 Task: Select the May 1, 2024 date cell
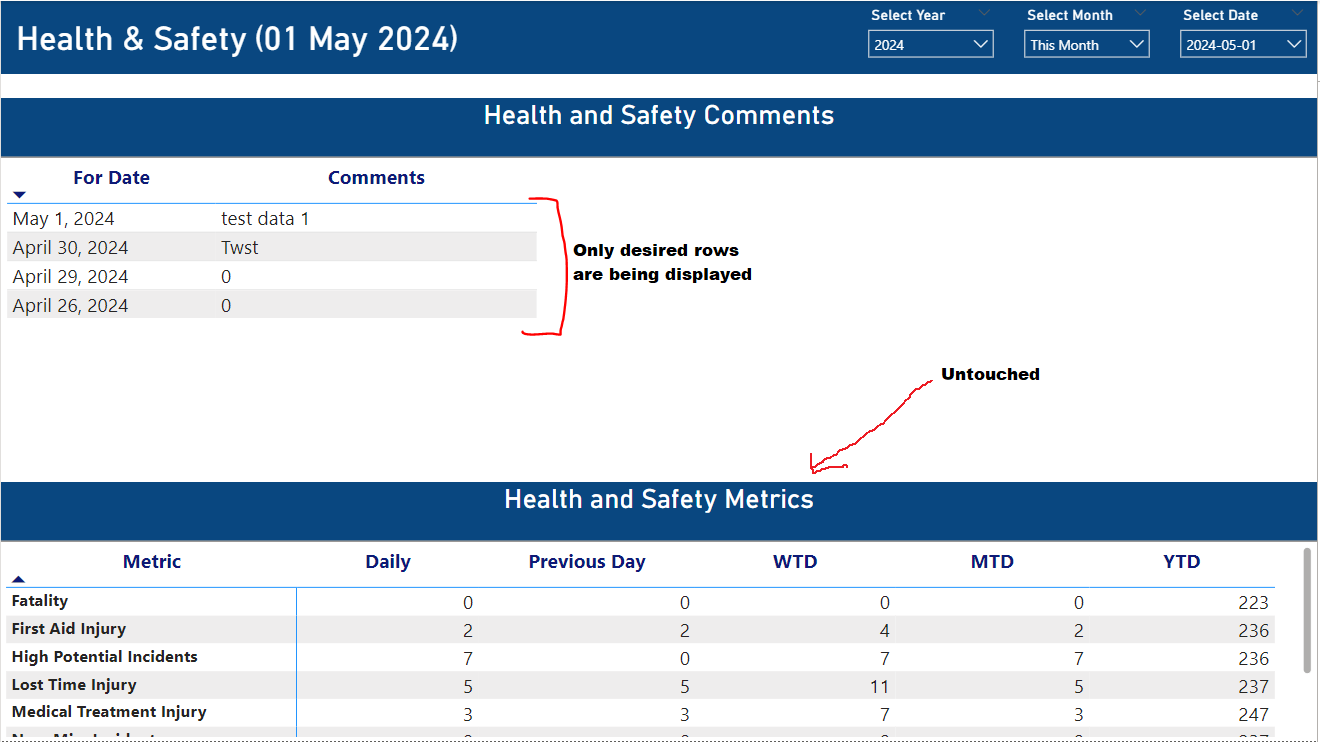click(x=64, y=219)
